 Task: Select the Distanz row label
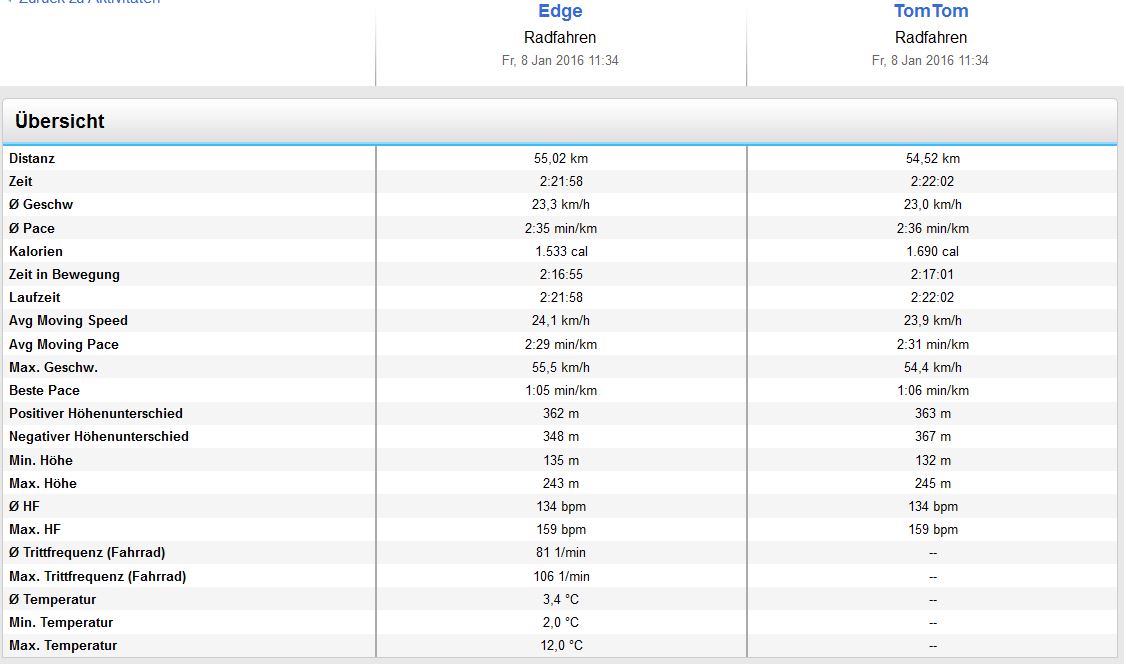pos(32,158)
